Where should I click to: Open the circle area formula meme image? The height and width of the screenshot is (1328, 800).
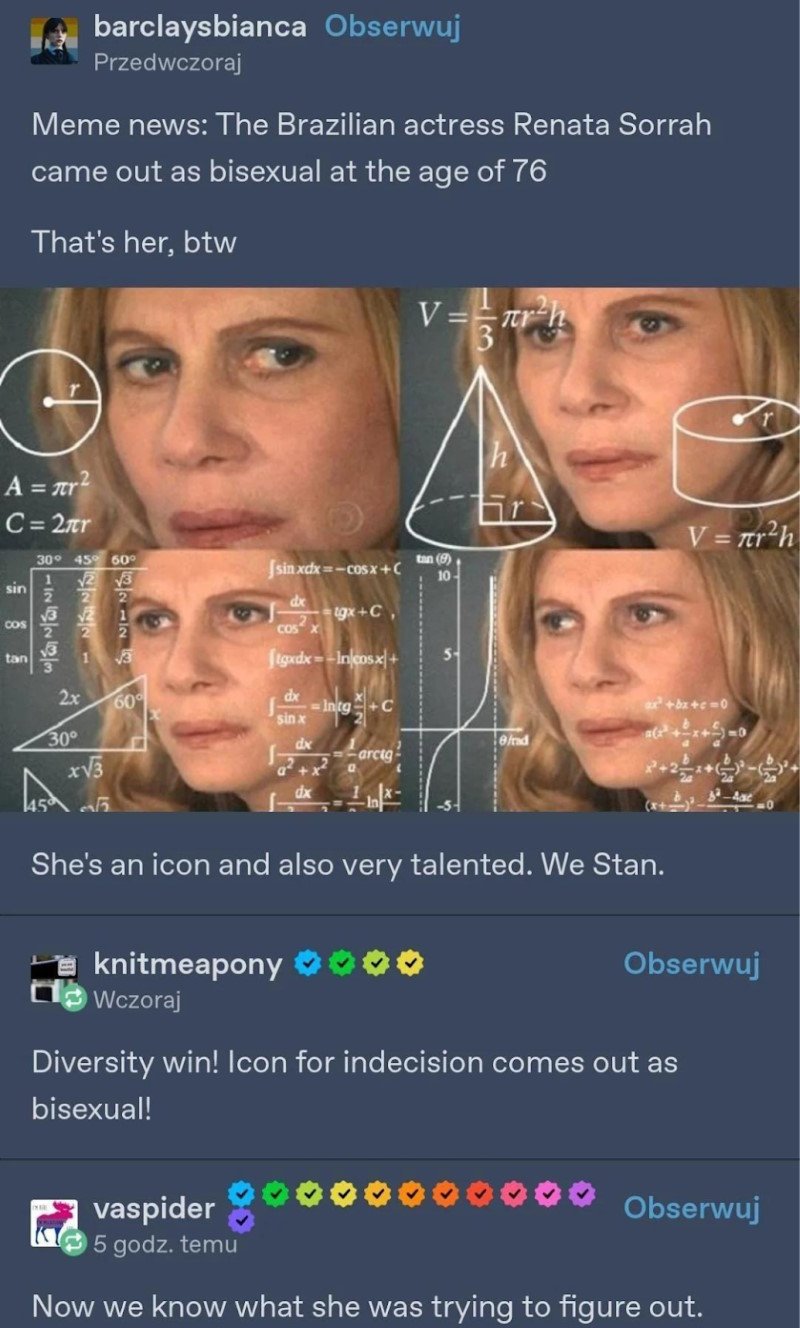(199, 418)
